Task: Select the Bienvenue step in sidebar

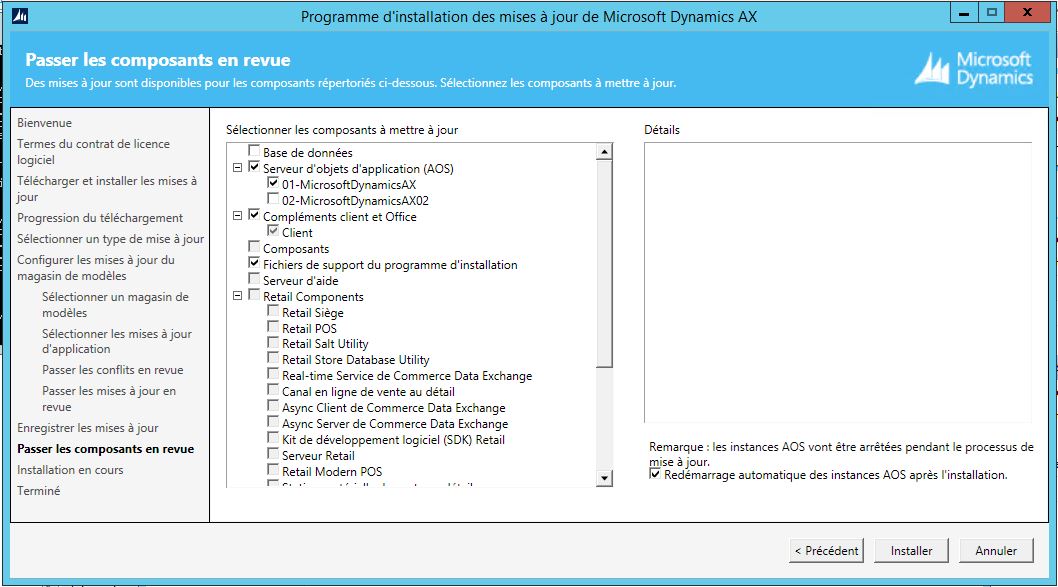Action: (45, 123)
